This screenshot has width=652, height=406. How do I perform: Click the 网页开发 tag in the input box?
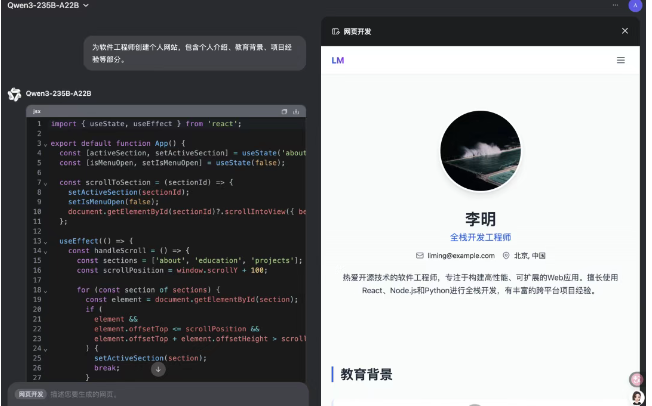[x=31, y=394]
